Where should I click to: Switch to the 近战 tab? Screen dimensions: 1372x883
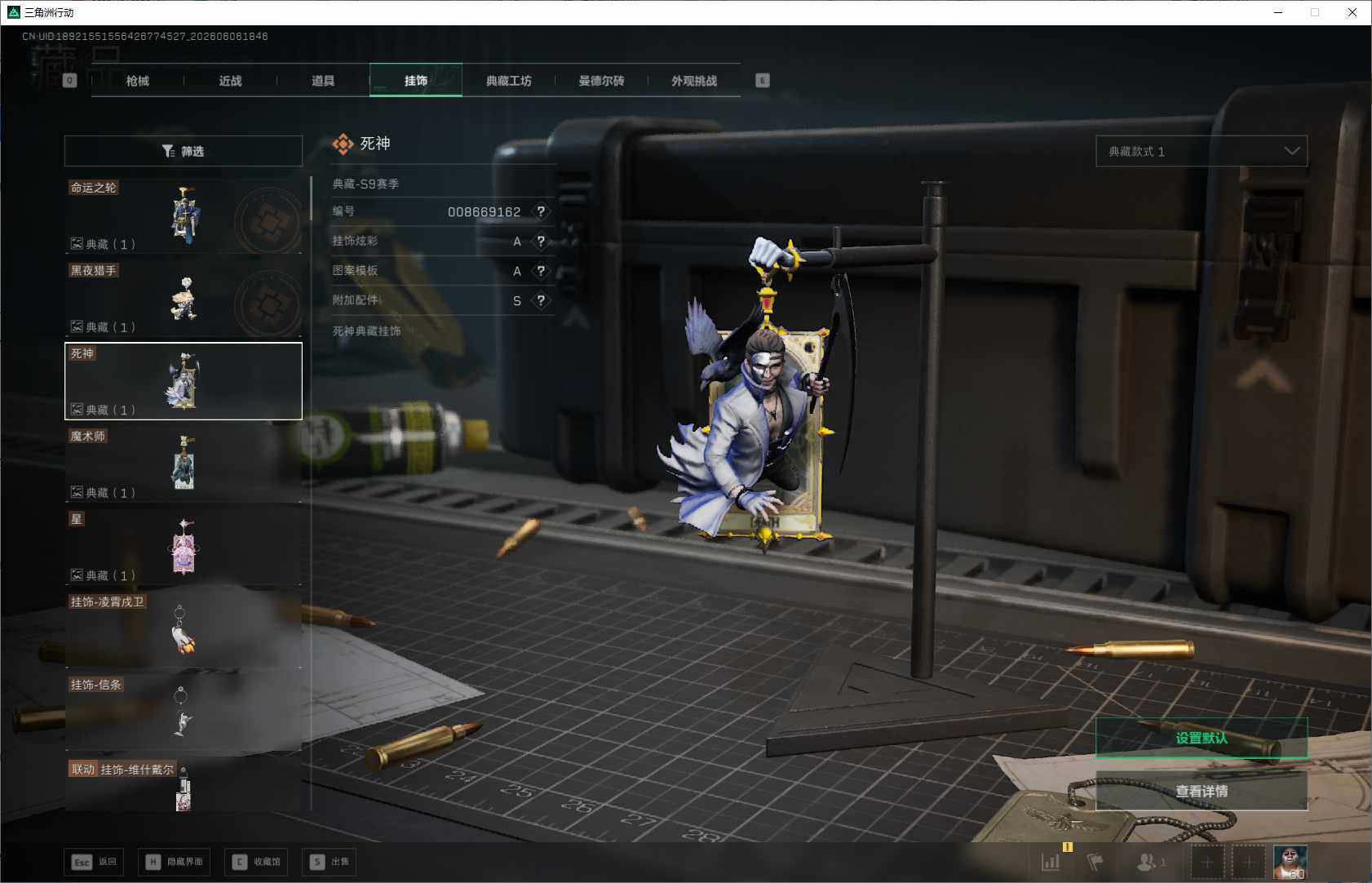pos(231,81)
